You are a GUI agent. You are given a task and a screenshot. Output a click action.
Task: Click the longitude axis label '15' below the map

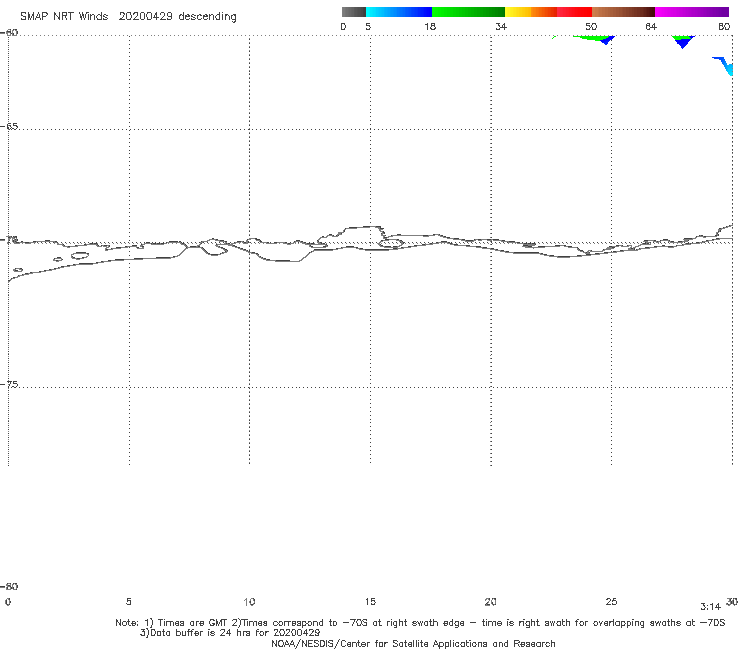point(370,602)
